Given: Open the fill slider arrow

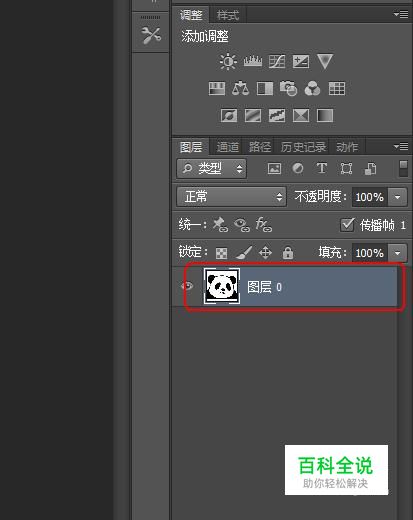Looking at the screenshot, I should point(397,253).
